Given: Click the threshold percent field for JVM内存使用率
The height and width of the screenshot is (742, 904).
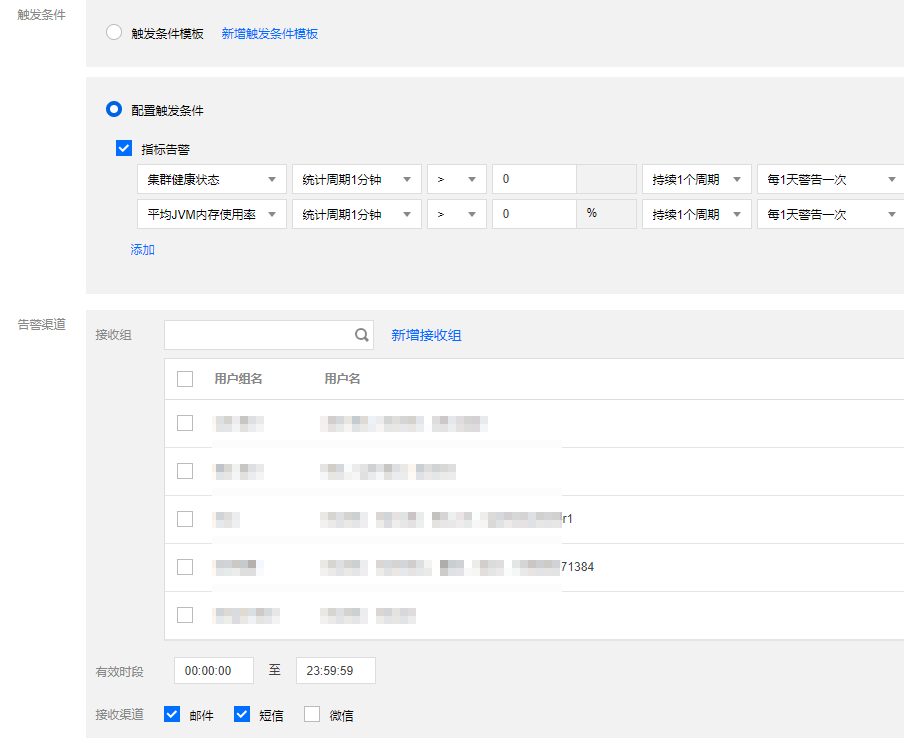Looking at the screenshot, I should 534,214.
